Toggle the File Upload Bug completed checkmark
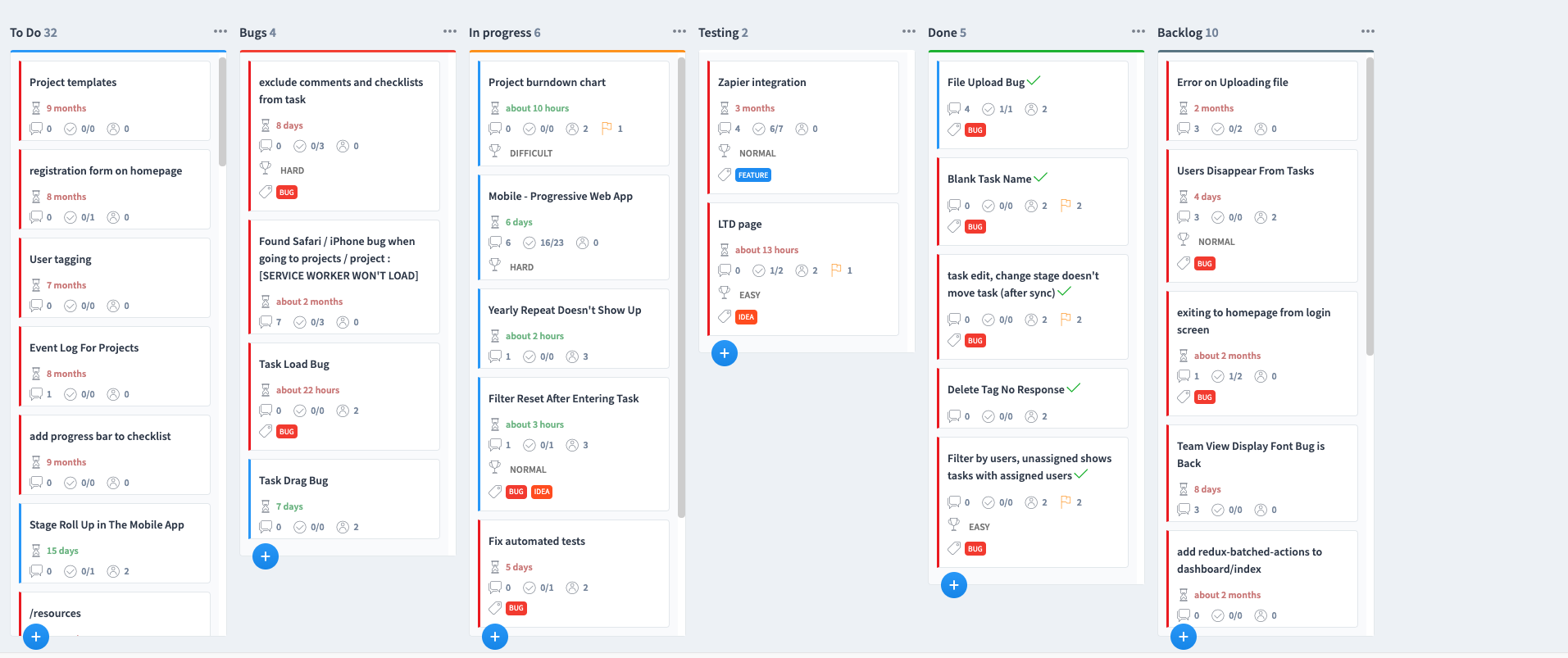The height and width of the screenshot is (658, 1568). pyautogui.click(x=1034, y=81)
